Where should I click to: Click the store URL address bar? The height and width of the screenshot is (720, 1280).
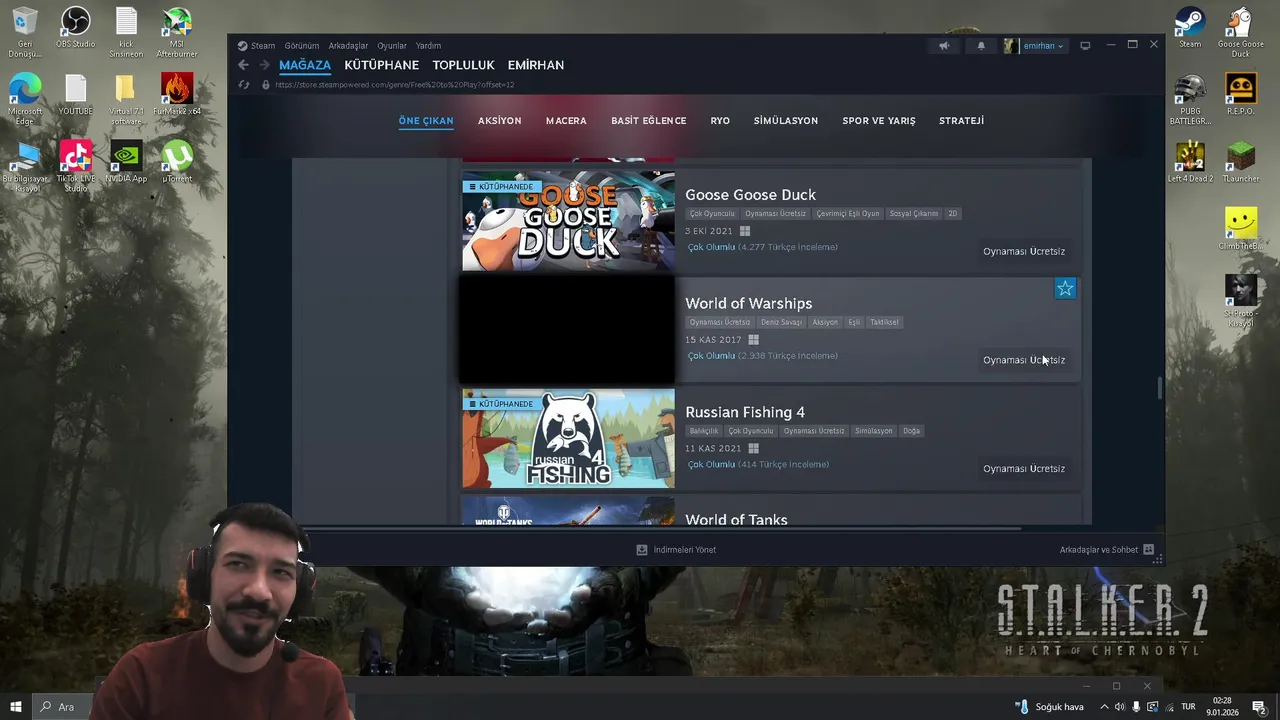click(394, 85)
